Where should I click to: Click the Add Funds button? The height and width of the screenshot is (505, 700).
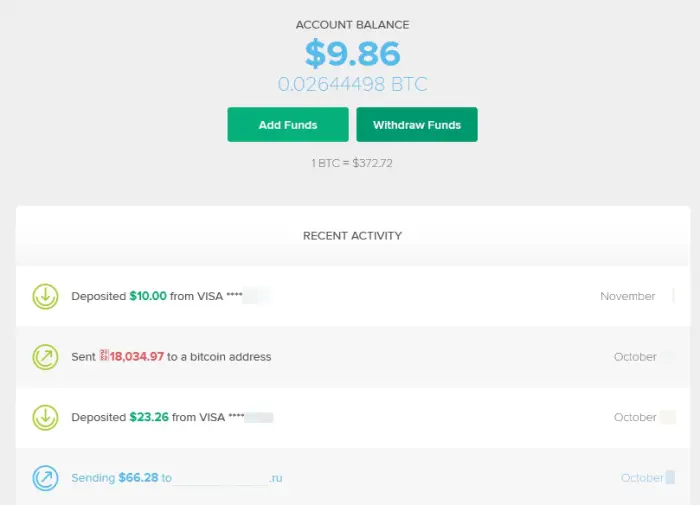click(288, 125)
